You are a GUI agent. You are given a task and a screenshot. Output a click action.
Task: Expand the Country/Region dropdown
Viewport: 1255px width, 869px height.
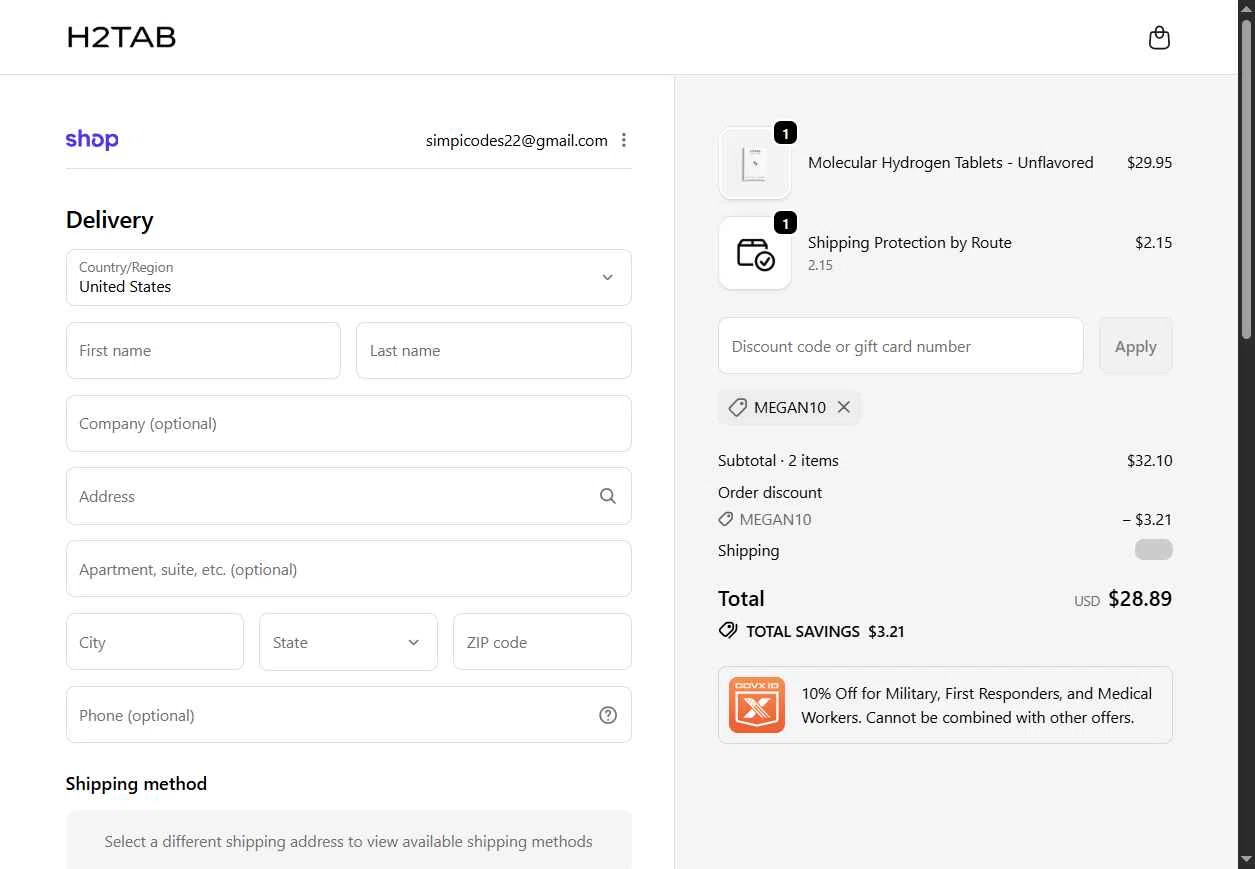(x=349, y=277)
